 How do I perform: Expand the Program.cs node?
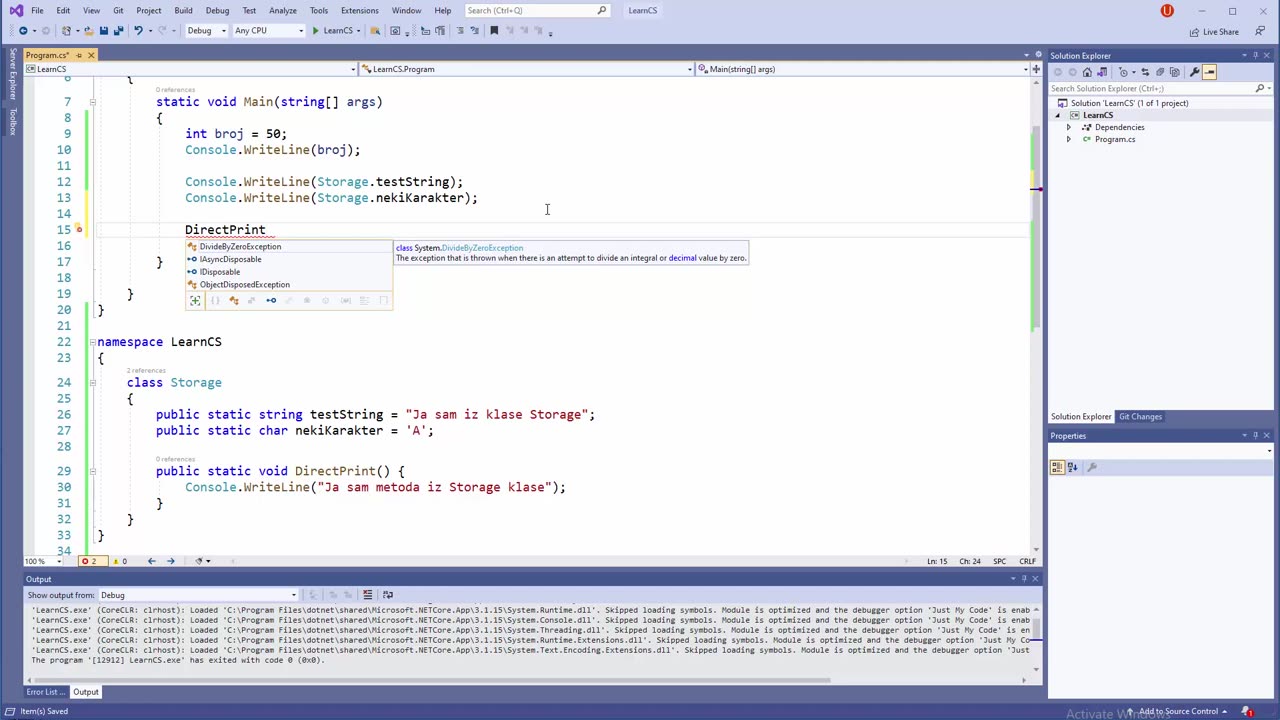coord(1068,139)
